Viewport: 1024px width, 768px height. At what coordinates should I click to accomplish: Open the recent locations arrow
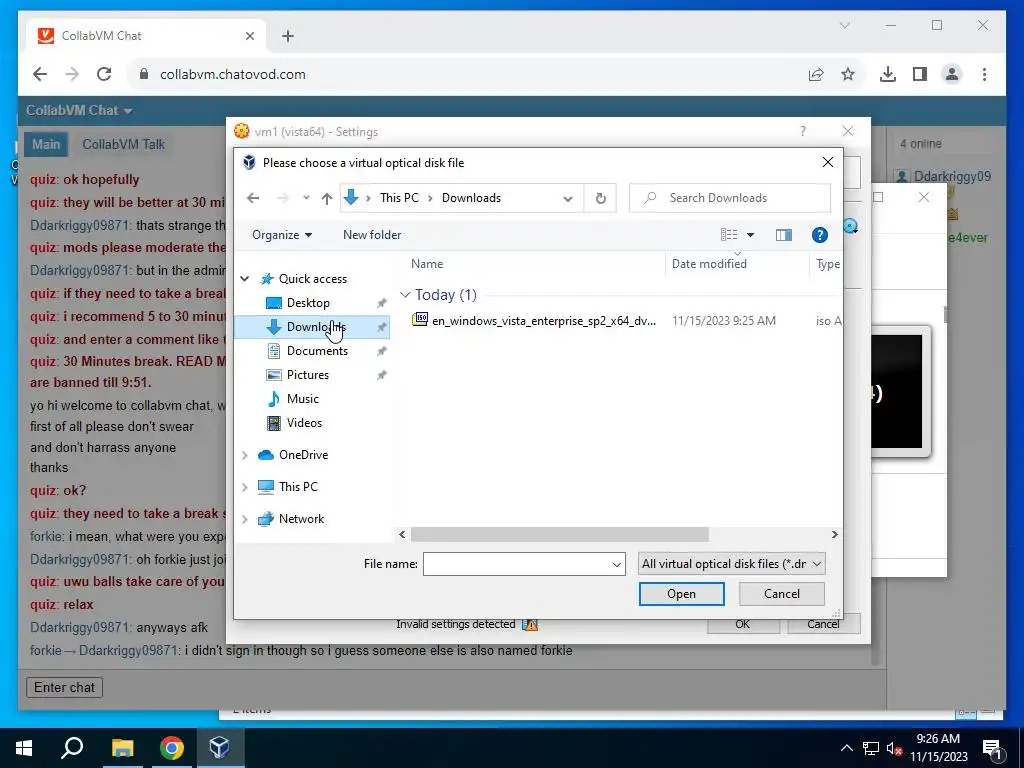(x=306, y=198)
